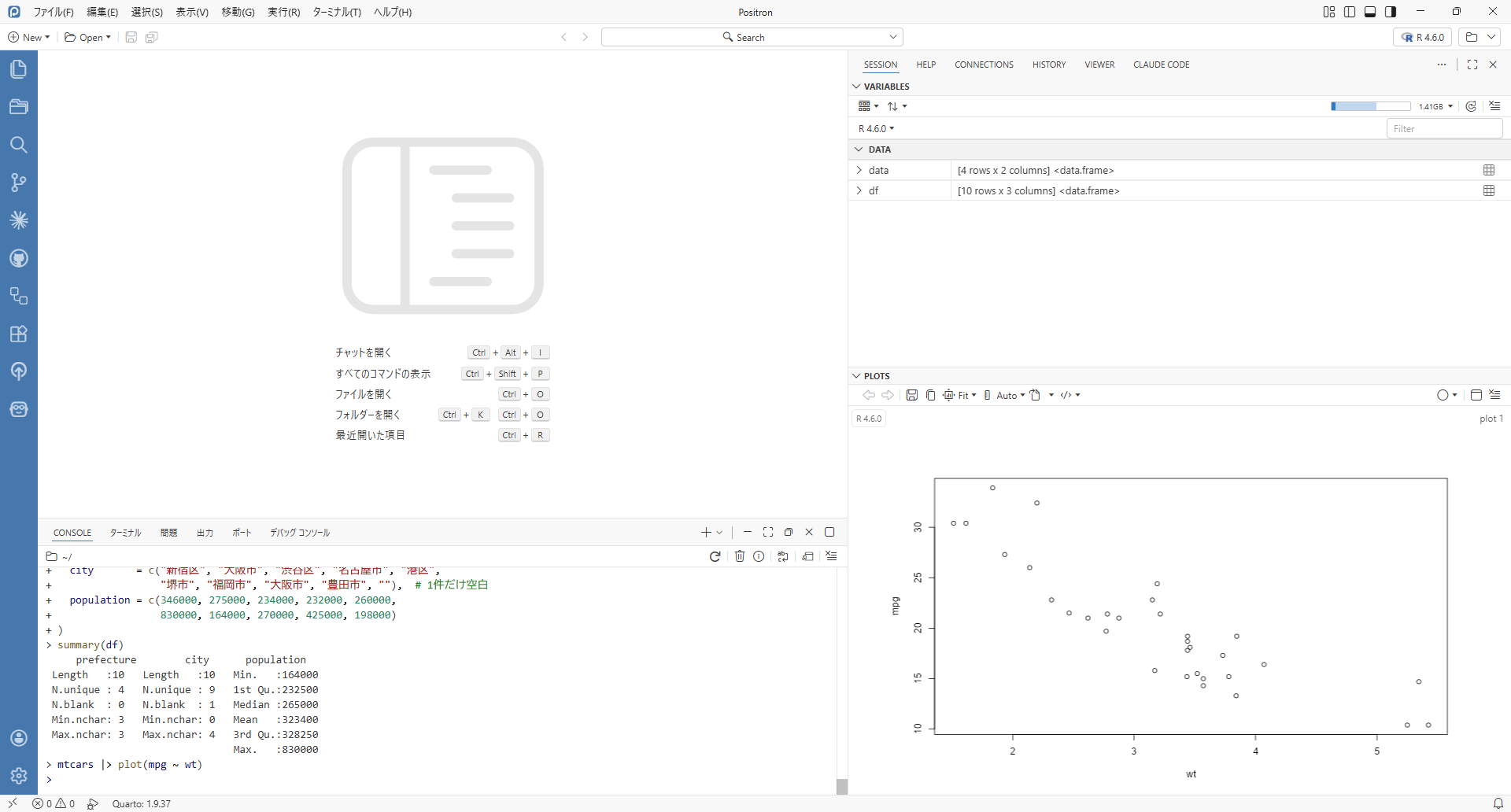Toggle the bottom panel visibility
This screenshot has width=1511, height=812.
coord(1370,12)
